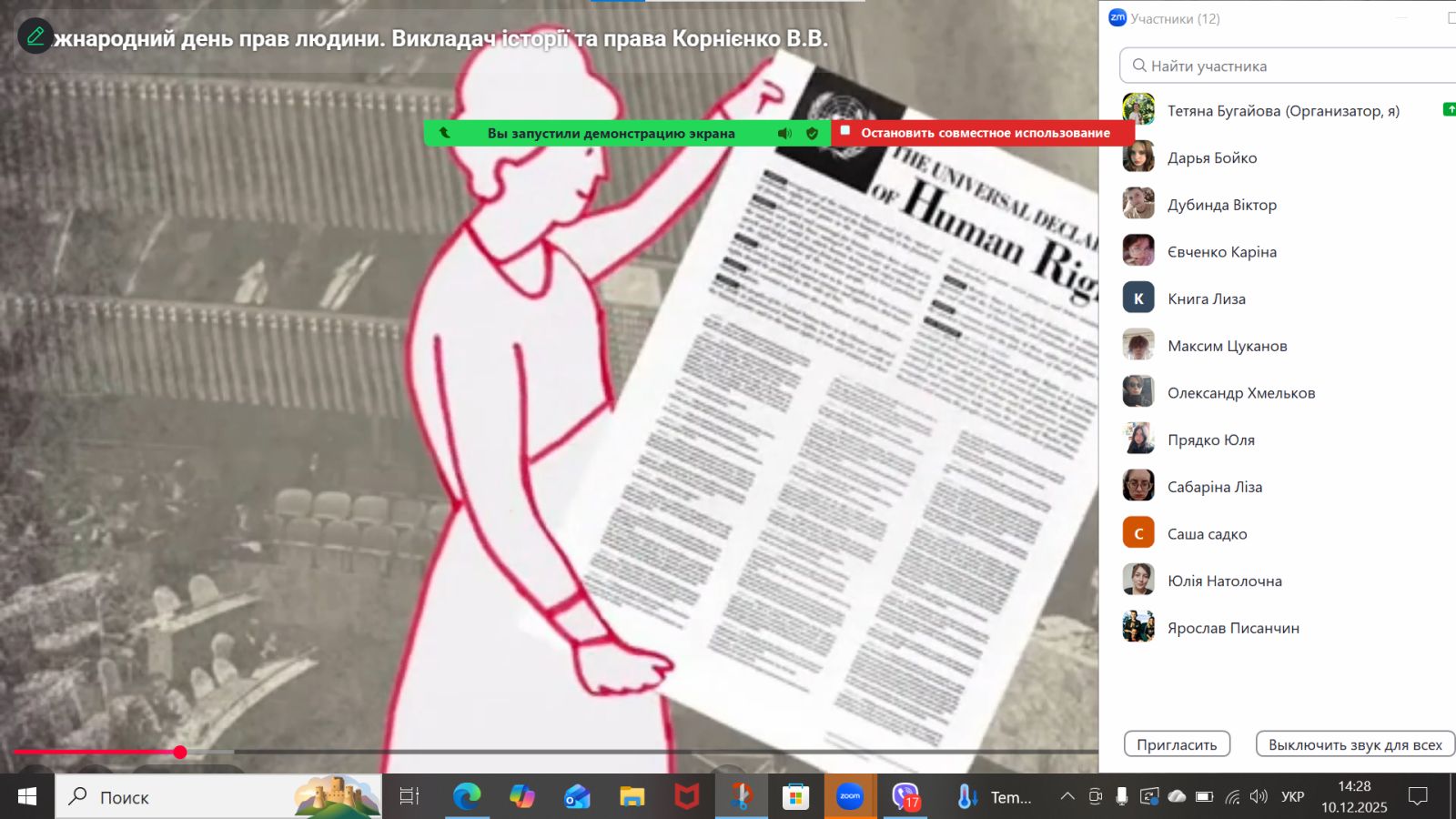Click the shared audio speaker icon on green bar
The image size is (1456, 819).
pyautogui.click(x=784, y=133)
